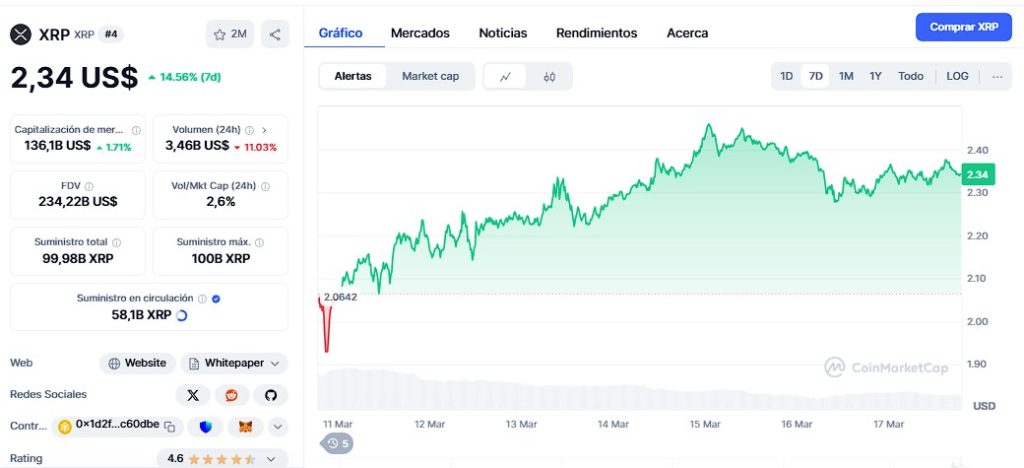Click the share icon next to XRP
This screenshot has width=1024, height=468.
[x=275, y=34]
